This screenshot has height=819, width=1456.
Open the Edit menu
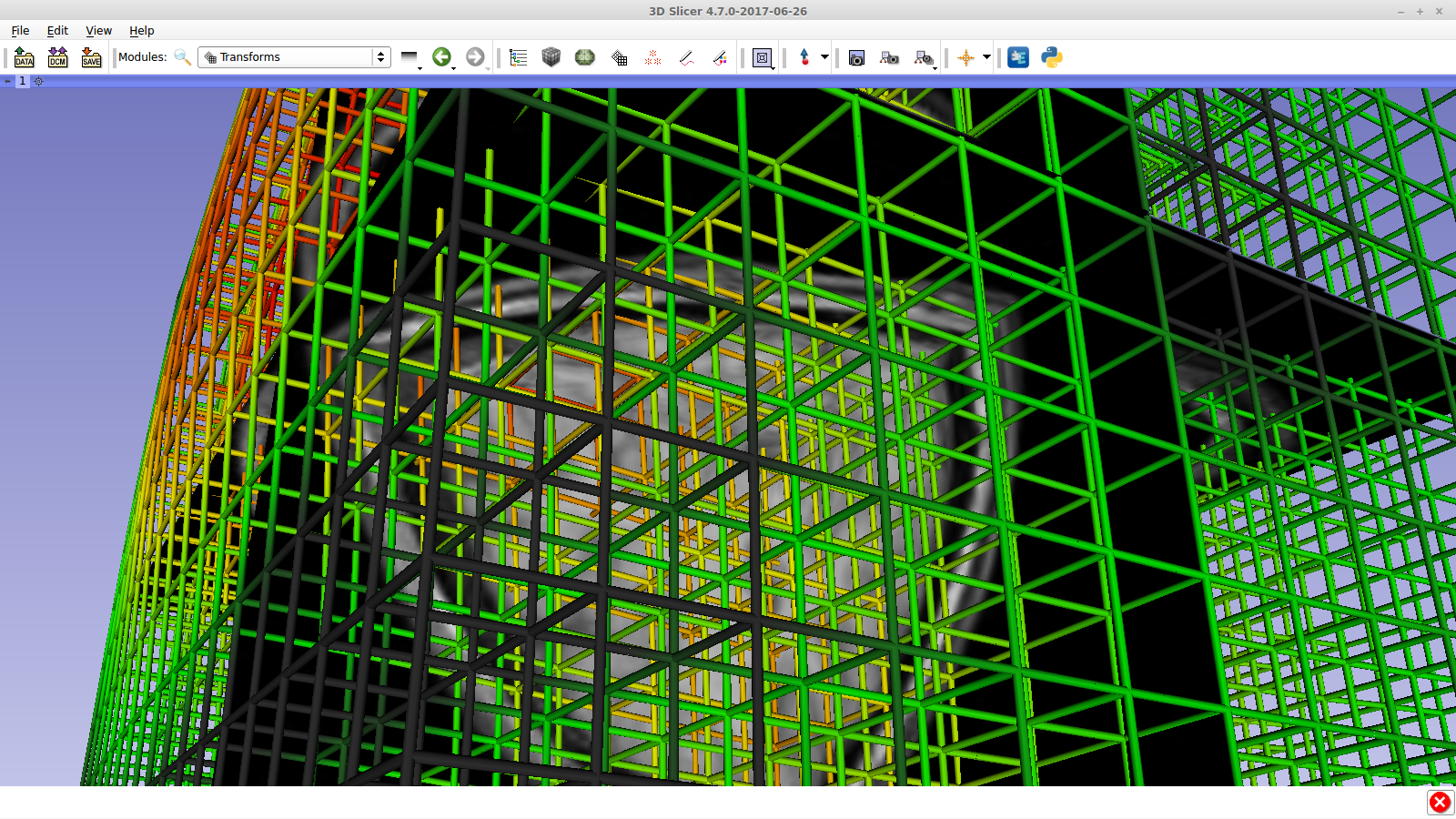click(57, 30)
